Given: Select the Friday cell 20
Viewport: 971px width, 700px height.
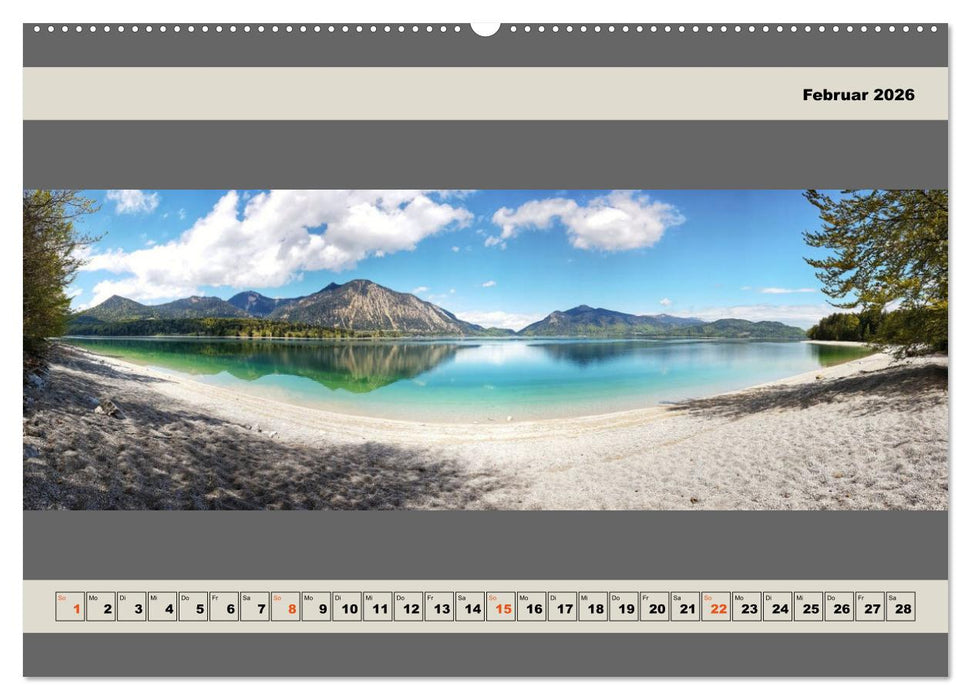Looking at the screenshot, I should (653, 606).
